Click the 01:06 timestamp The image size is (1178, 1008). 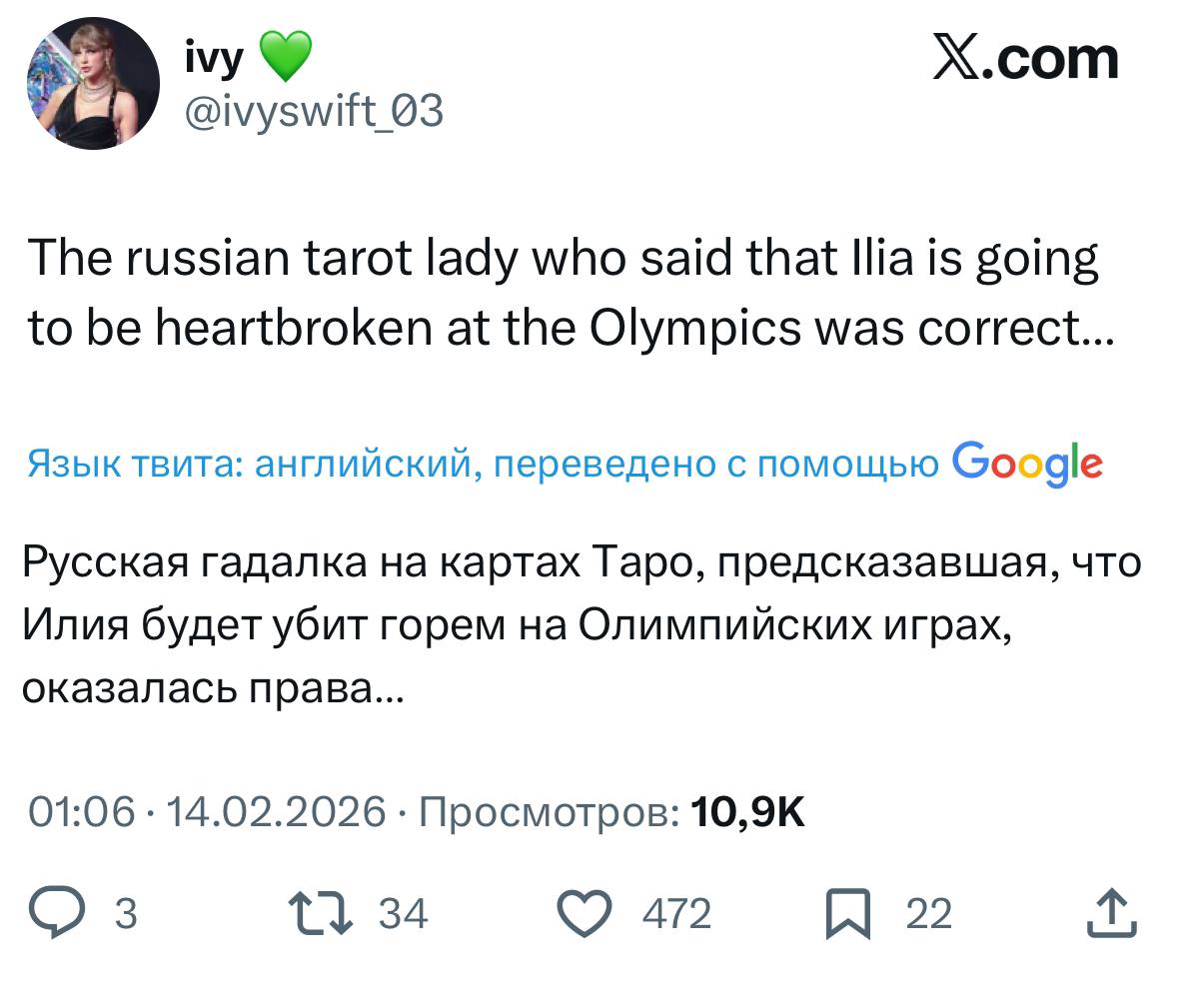(x=81, y=811)
